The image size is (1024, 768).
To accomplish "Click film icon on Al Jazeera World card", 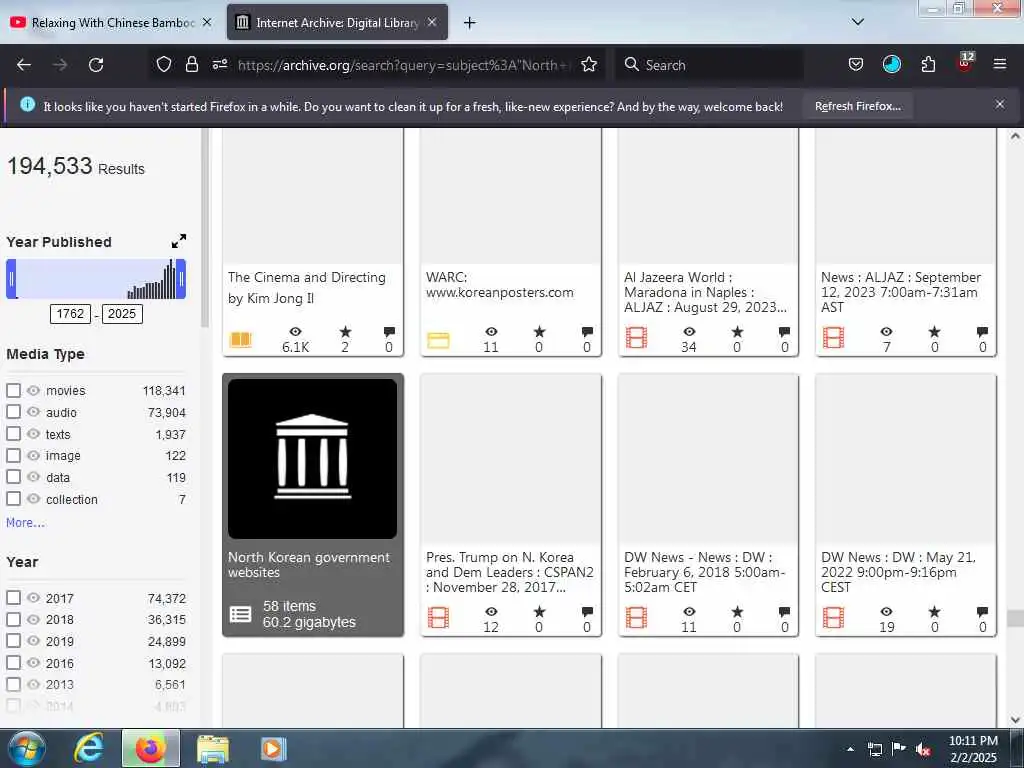I will tap(636, 338).
